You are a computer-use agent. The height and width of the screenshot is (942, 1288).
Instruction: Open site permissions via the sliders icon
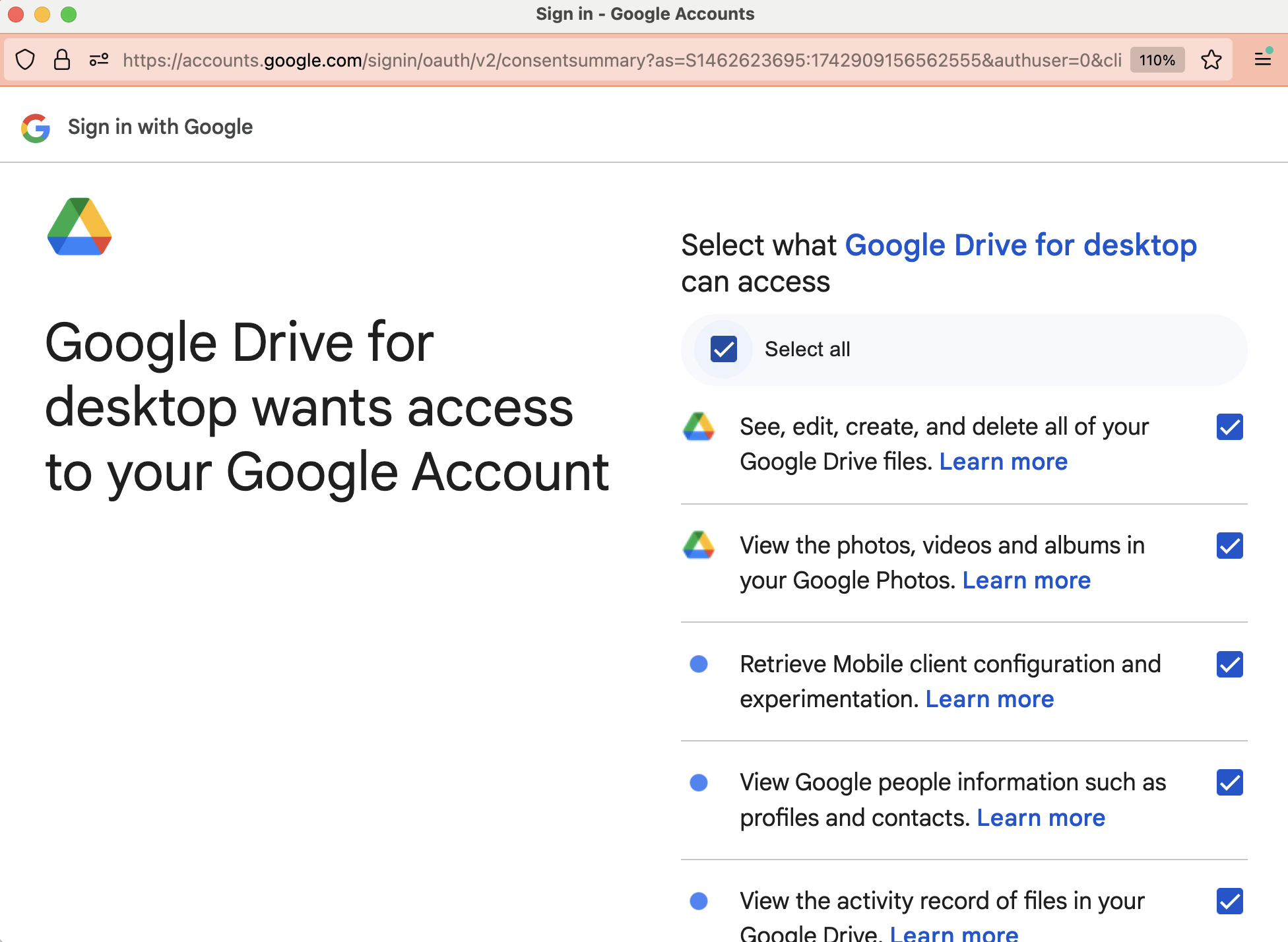(98, 59)
